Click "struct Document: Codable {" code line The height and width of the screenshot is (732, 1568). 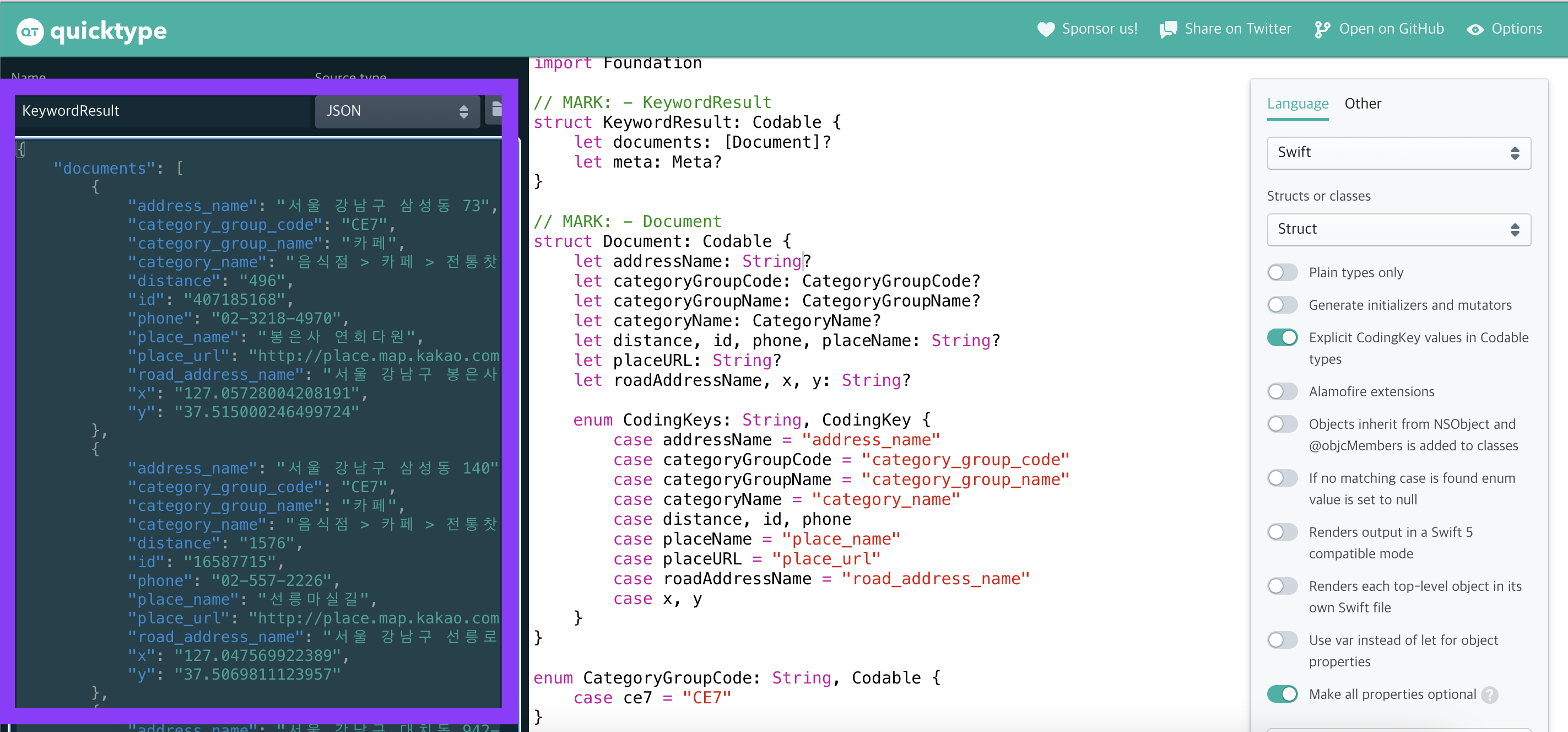click(662, 241)
